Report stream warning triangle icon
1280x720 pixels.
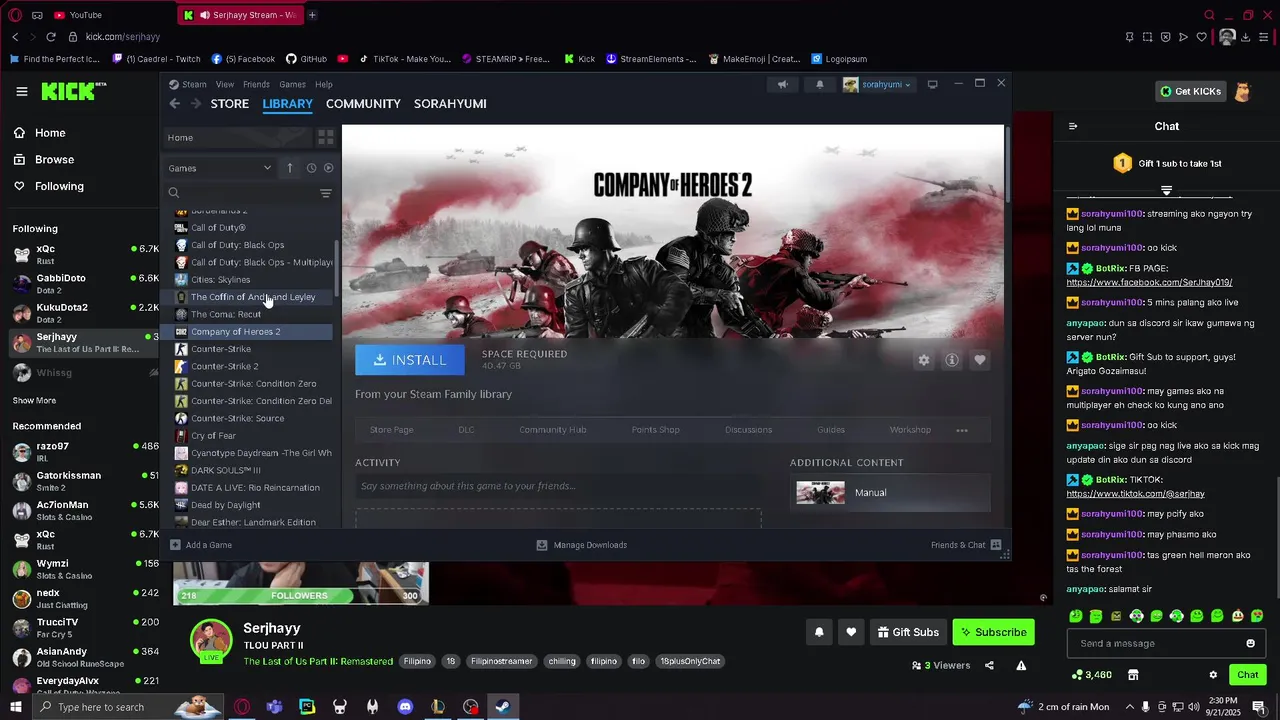click(x=1021, y=665)
